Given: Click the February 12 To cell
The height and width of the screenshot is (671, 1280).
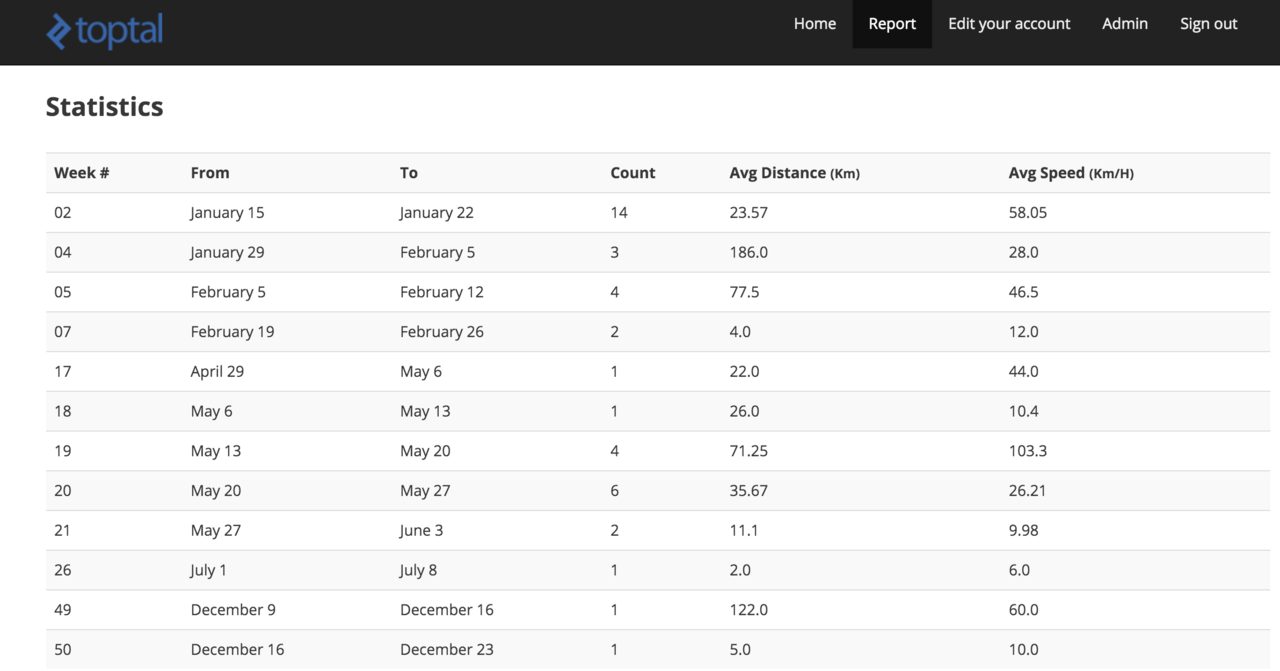Looking at the screenshot, I should 441,292.
